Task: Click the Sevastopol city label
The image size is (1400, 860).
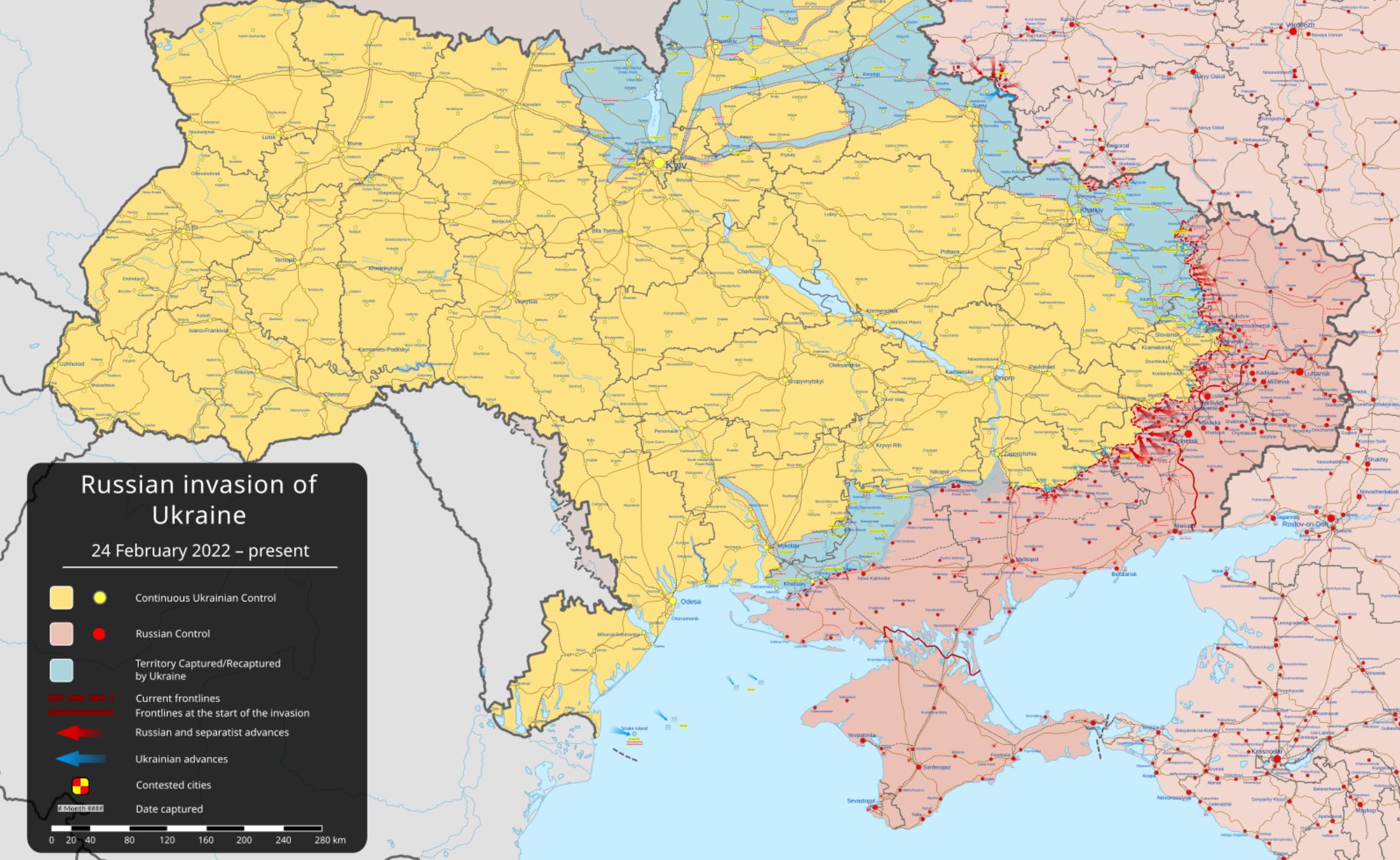Action: (x=861, y=800)
